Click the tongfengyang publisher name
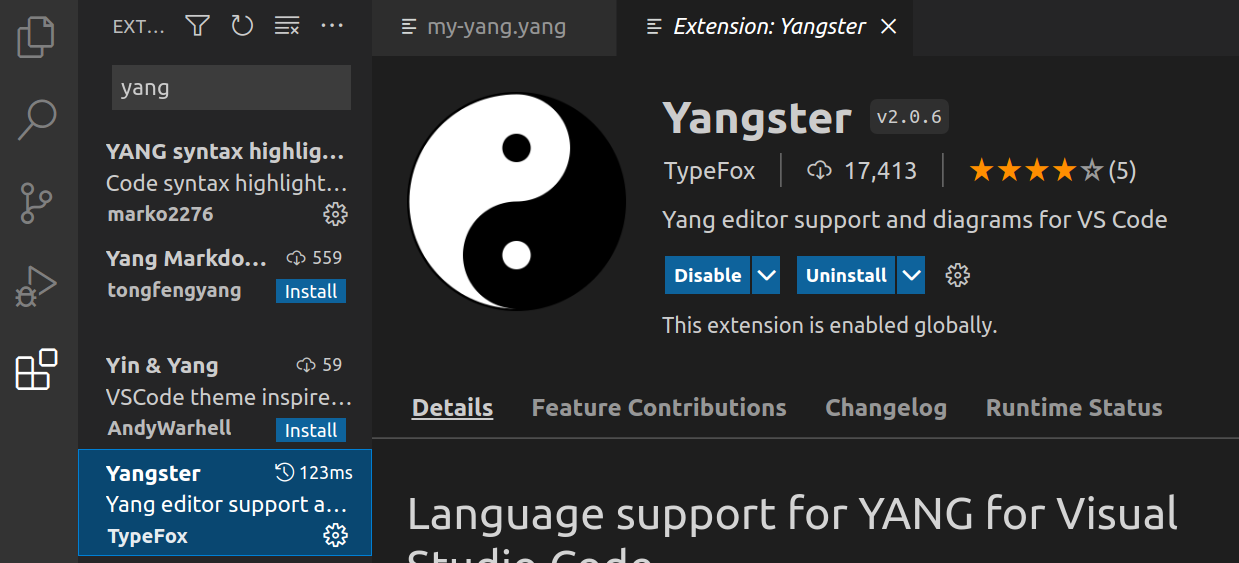Screen dimensions: 1239x563 pyautogui.click(x=174, y=290)
